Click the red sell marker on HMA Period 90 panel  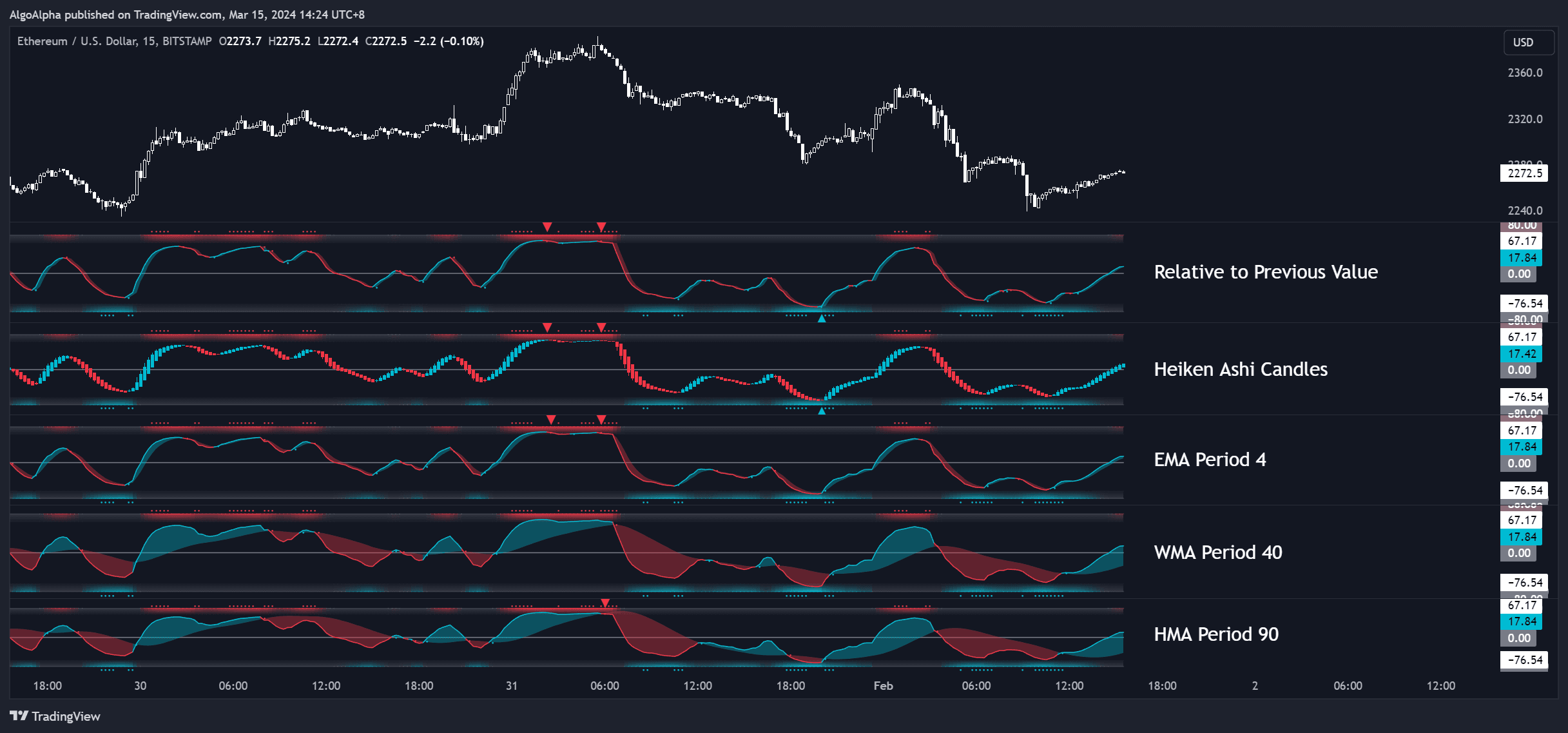point(605,603)
